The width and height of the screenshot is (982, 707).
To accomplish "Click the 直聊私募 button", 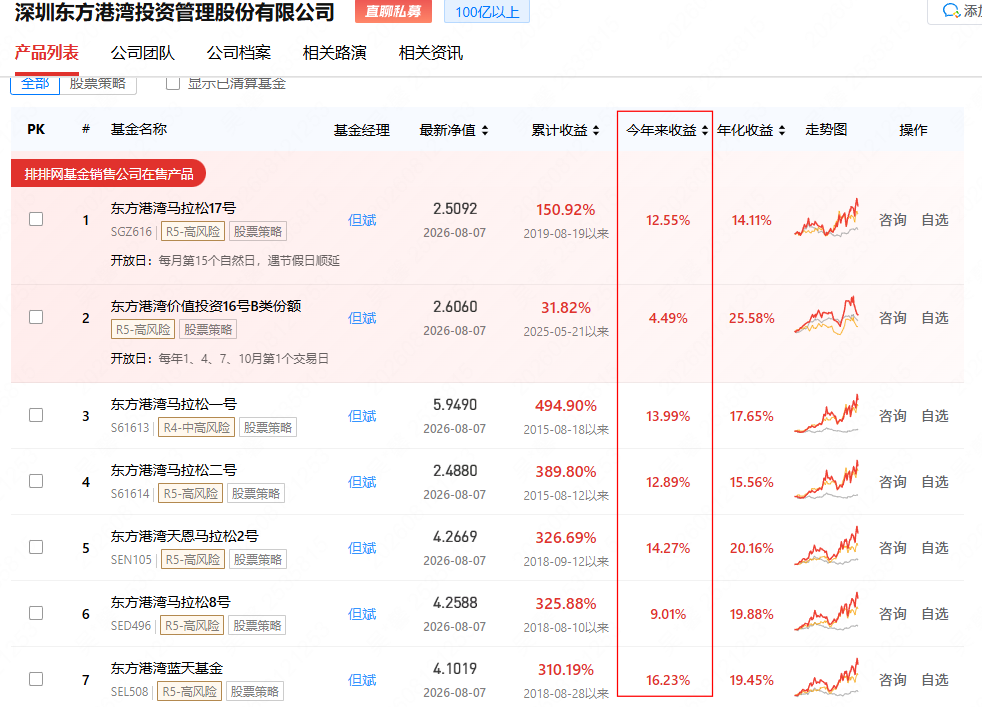I will [393, 11].
